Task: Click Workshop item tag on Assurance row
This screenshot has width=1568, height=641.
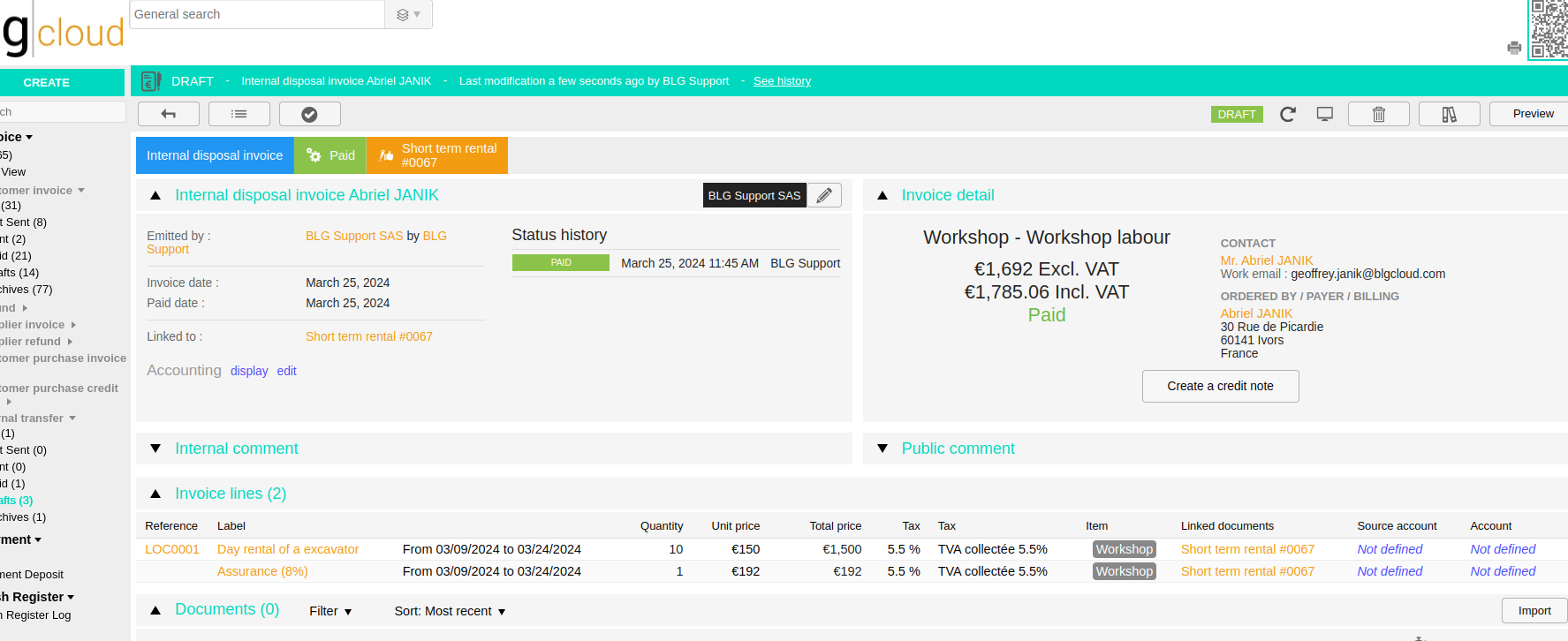Action: (1124, 571)
